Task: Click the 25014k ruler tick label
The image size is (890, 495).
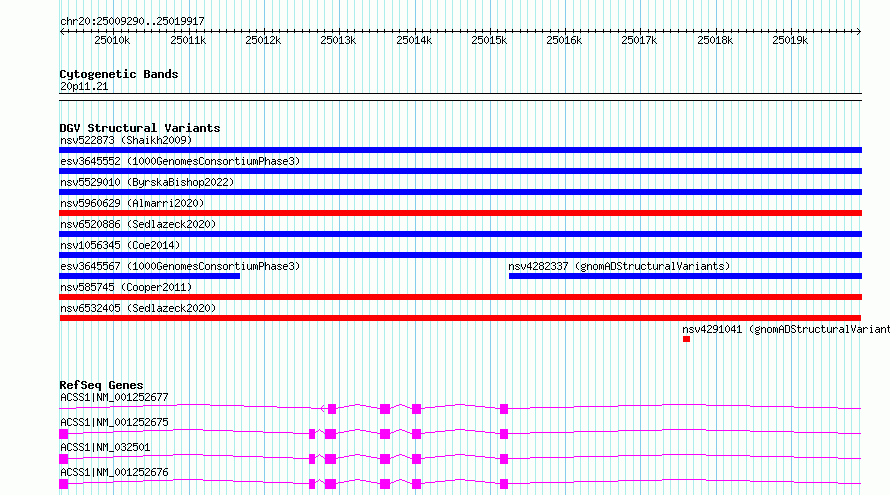Action: (x=414, y=40)
